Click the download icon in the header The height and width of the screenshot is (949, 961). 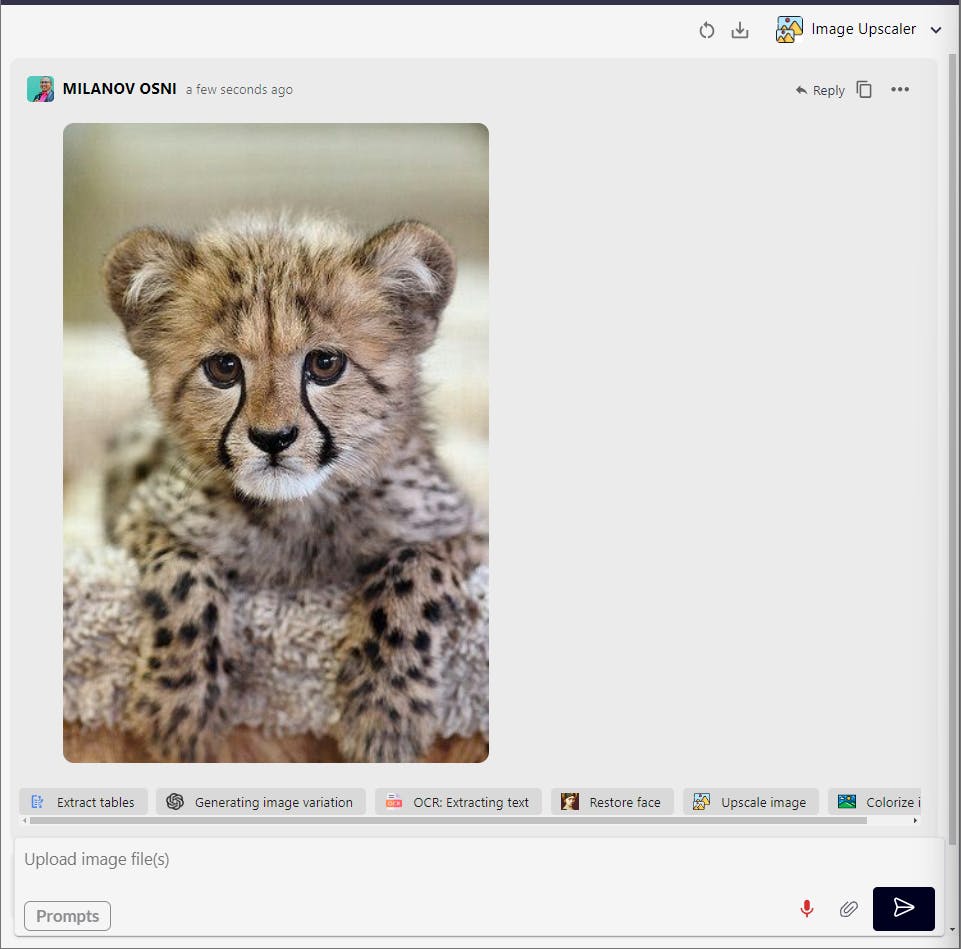(x=739, y=30)
